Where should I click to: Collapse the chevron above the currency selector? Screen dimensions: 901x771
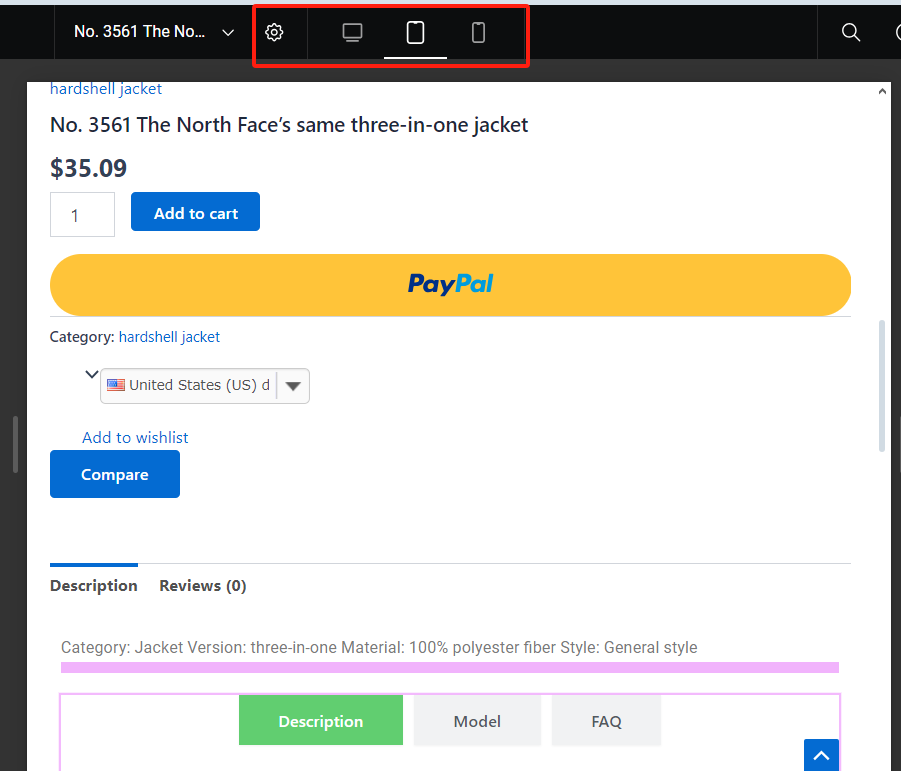(x=91, y=373)
